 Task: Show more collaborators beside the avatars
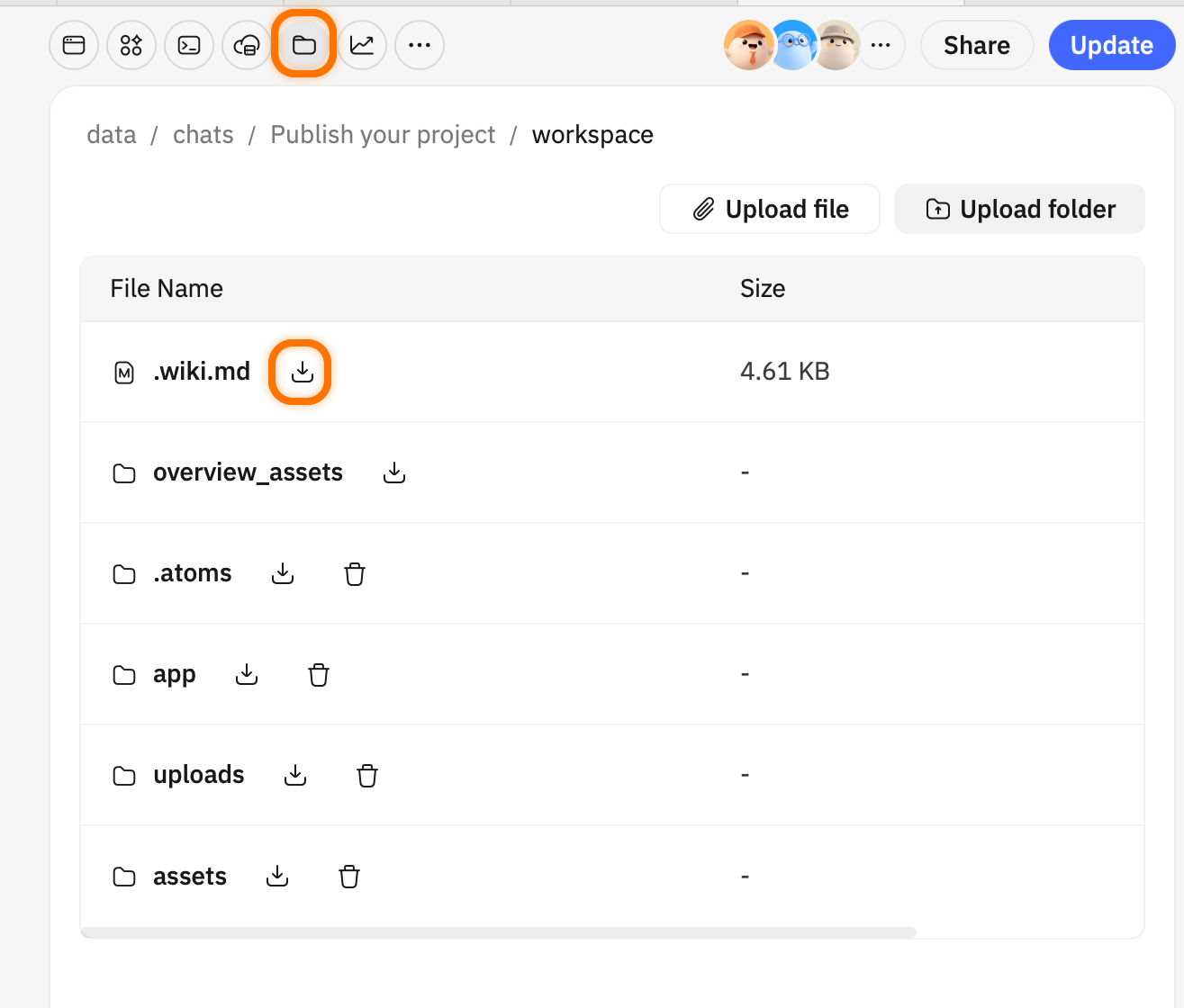(881, 45)
